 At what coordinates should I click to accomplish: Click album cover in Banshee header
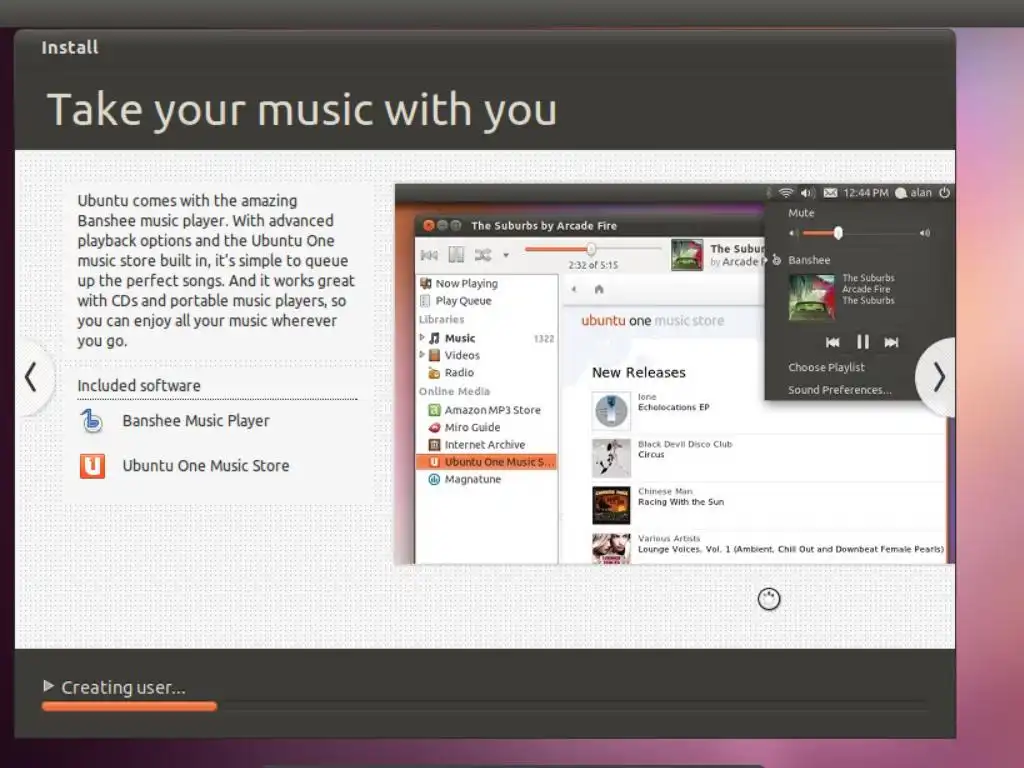tap(687, 255)
